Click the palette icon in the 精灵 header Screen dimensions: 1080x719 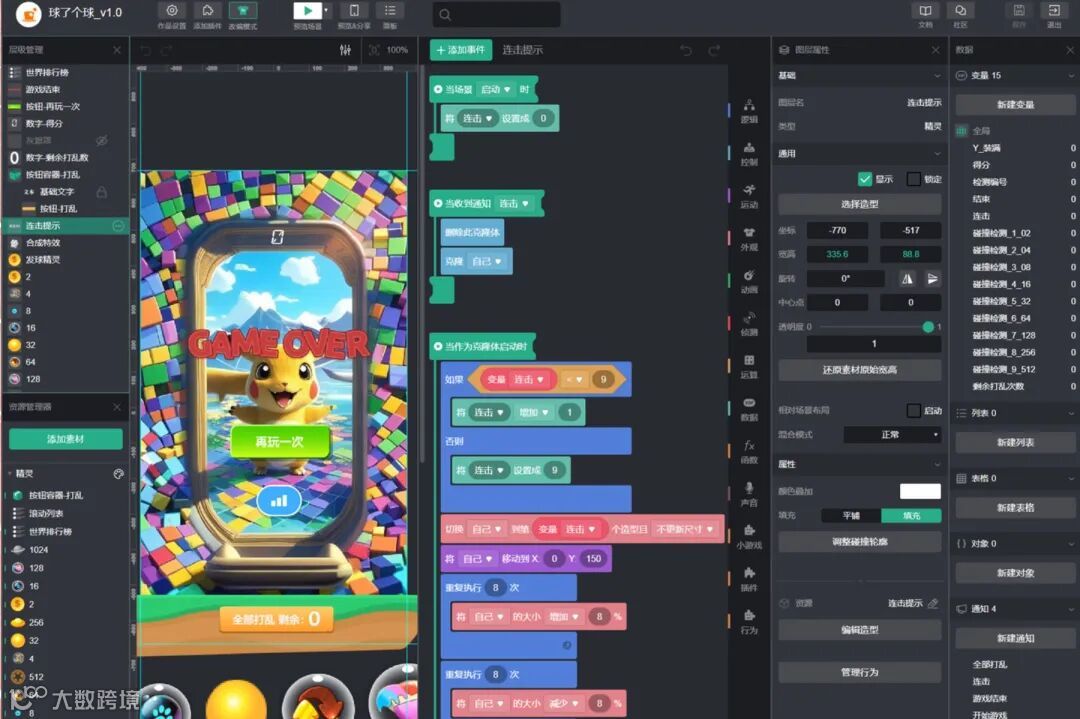coord(118,474)
